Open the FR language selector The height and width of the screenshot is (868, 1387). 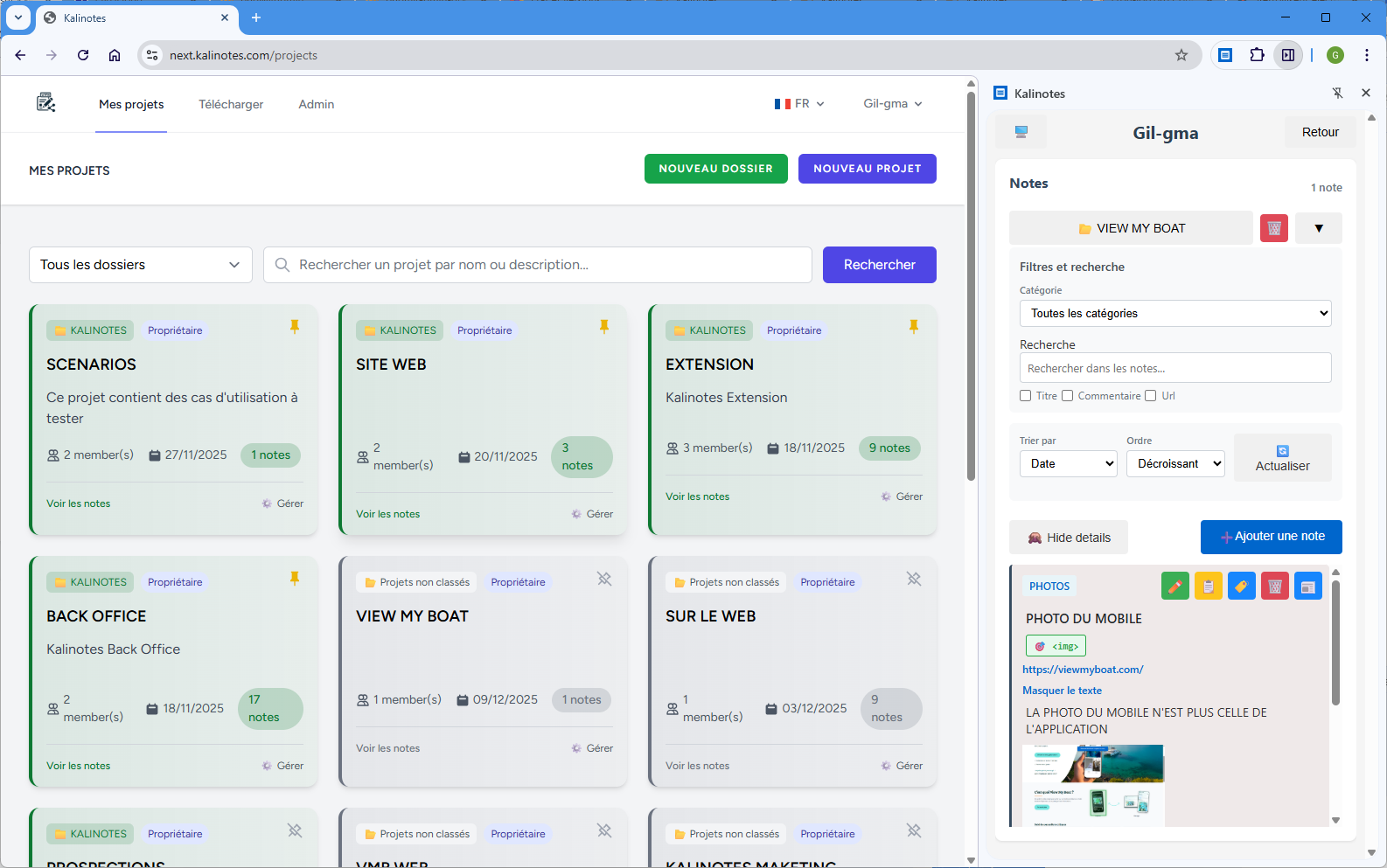pos(798,103)
